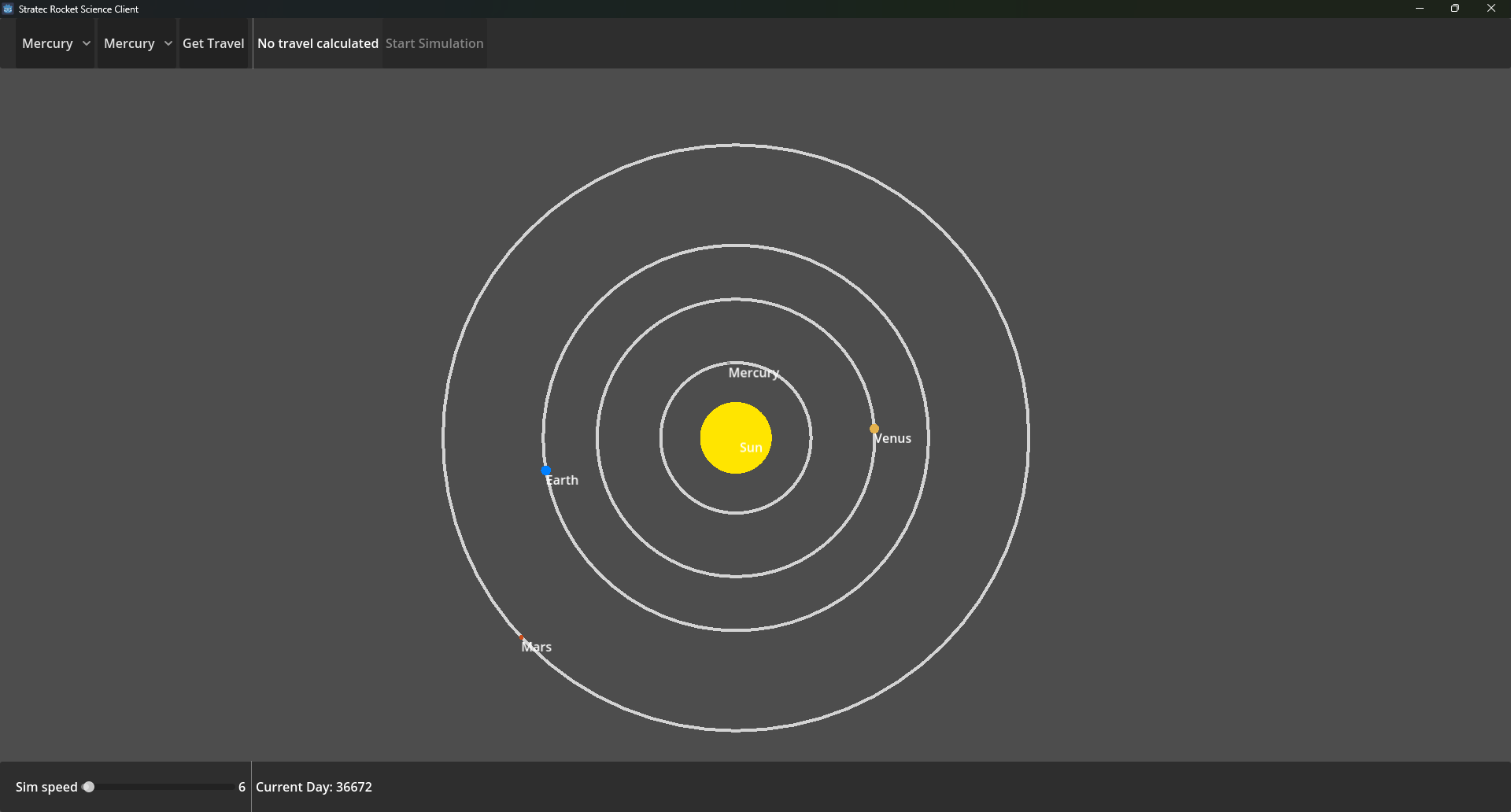Click the Venus label text
1511x812 pixels.
(x=892, y=438)
